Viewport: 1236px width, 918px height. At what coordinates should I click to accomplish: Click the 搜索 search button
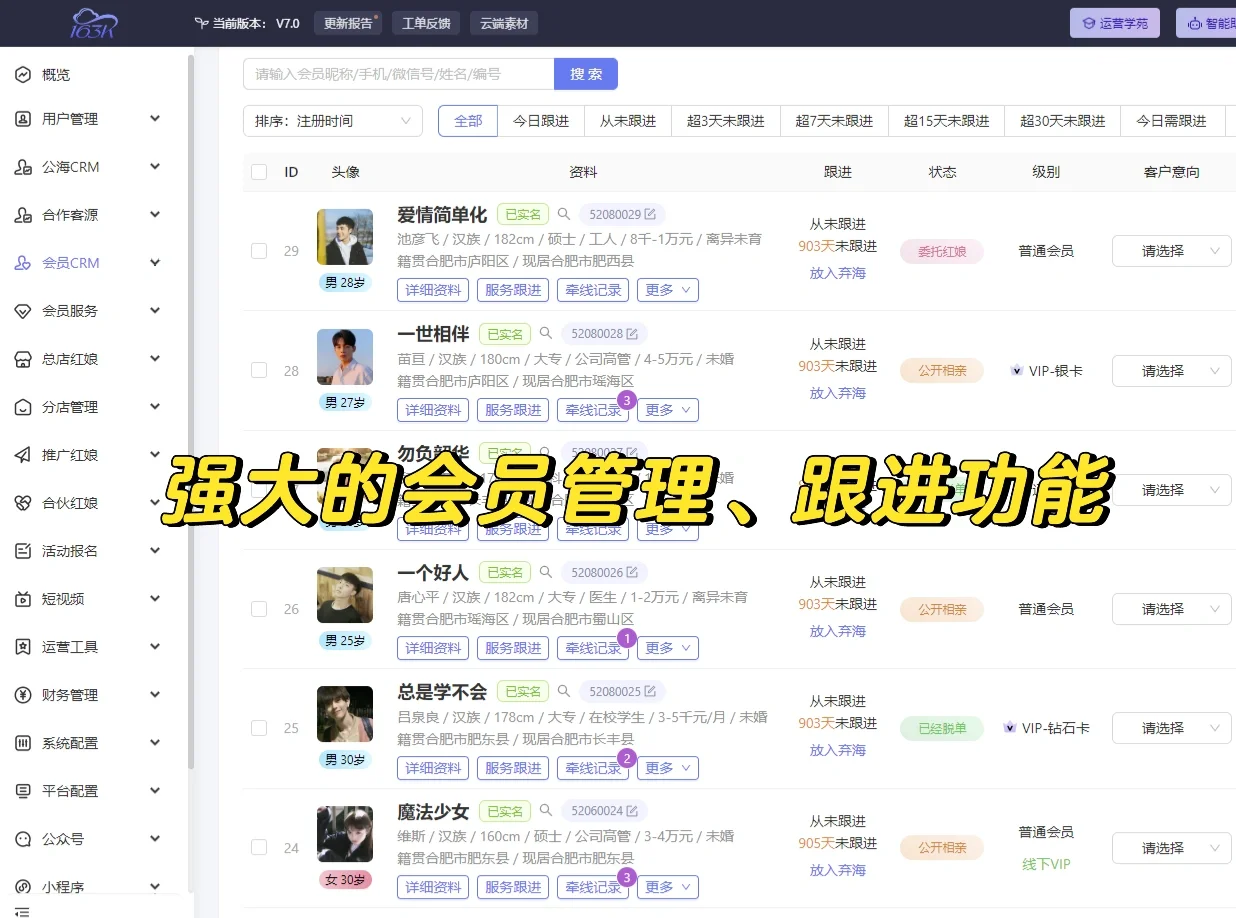coord(586,73)
